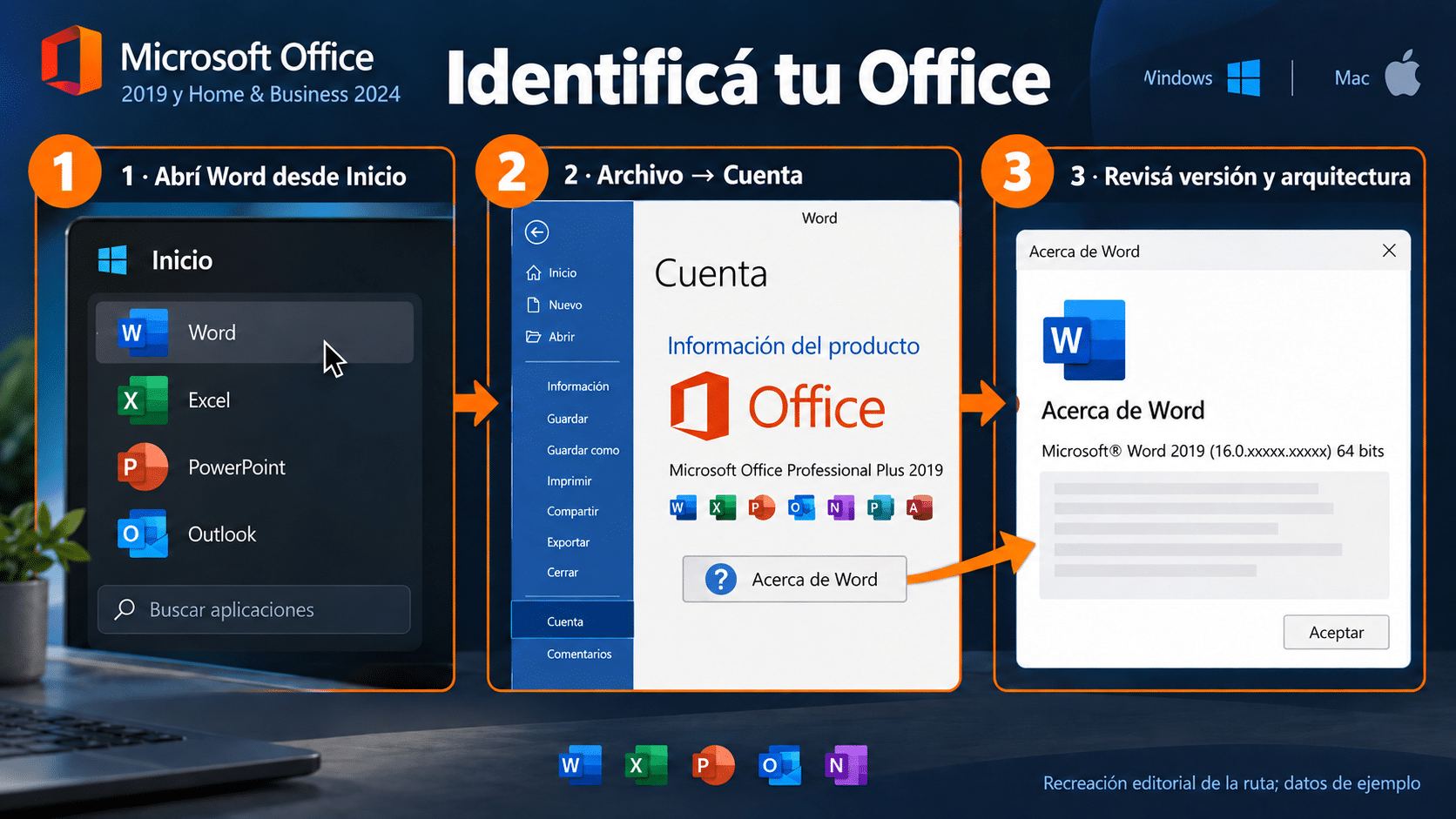Click the OneNote icon in the product icons row
The width and height of the screenshot is (1456, 819).
click(x=840, y=507)
